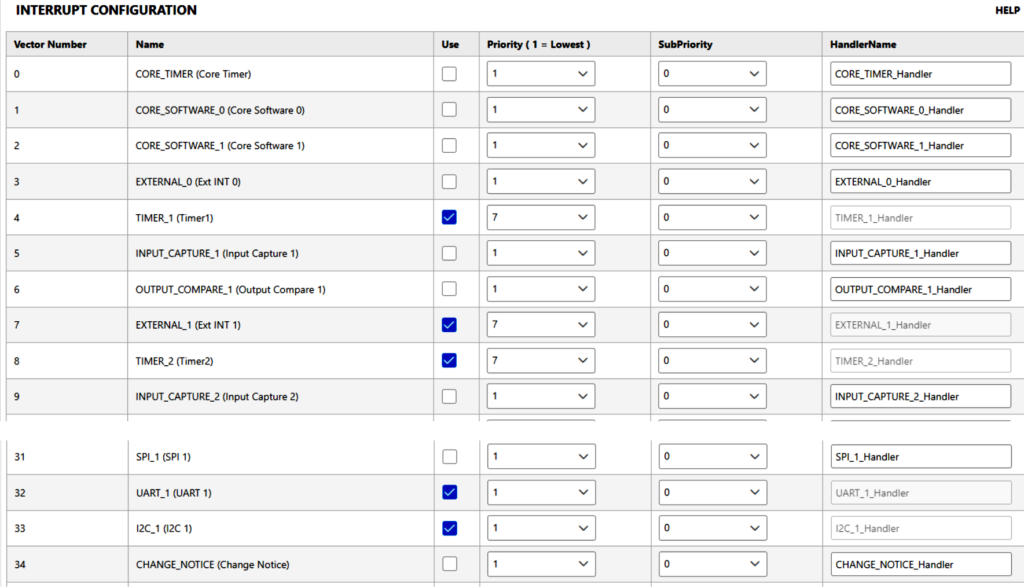Click the INPUT_CAPTURE_1_Handler text field
Image resolution: width=1024 pixels, height=588 pixels.
[x=920, y=253]
